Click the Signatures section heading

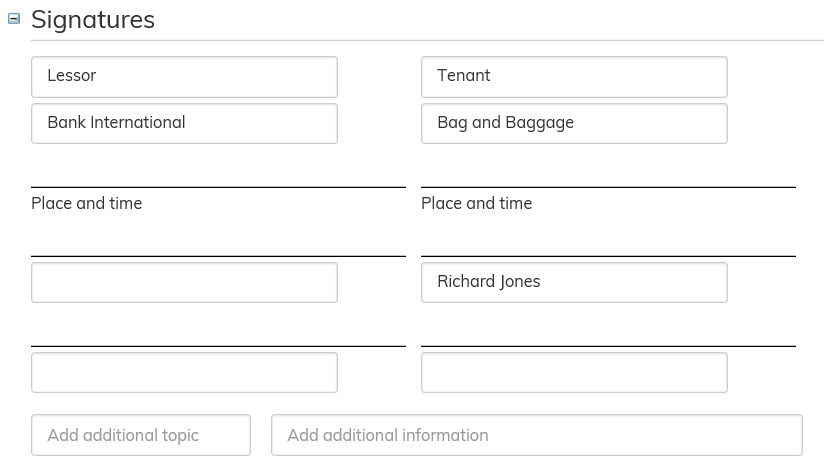point(93,19)
